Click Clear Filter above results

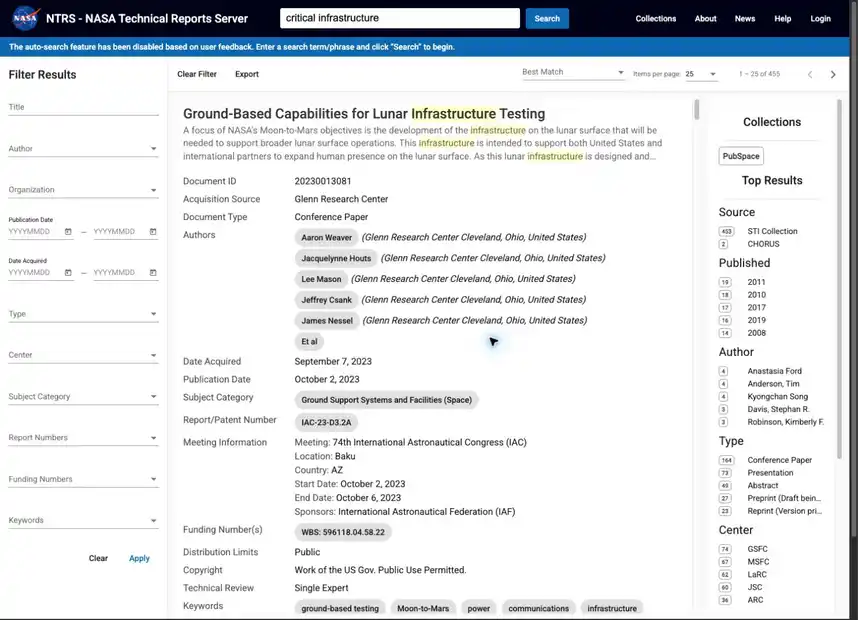(x=197, y=74)
